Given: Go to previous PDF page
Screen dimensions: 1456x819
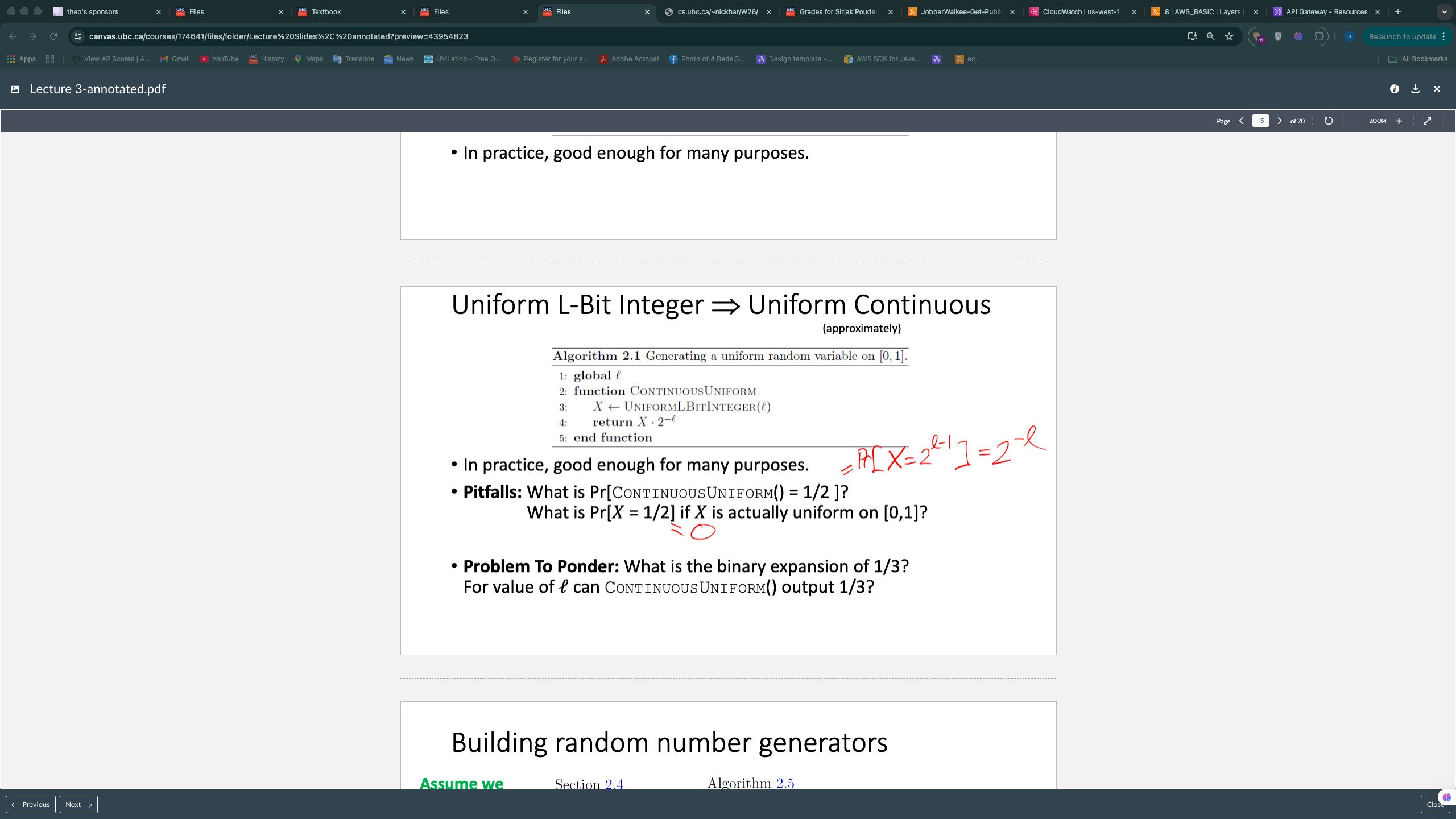Looking at the screenshot, I should [1242, 121].
